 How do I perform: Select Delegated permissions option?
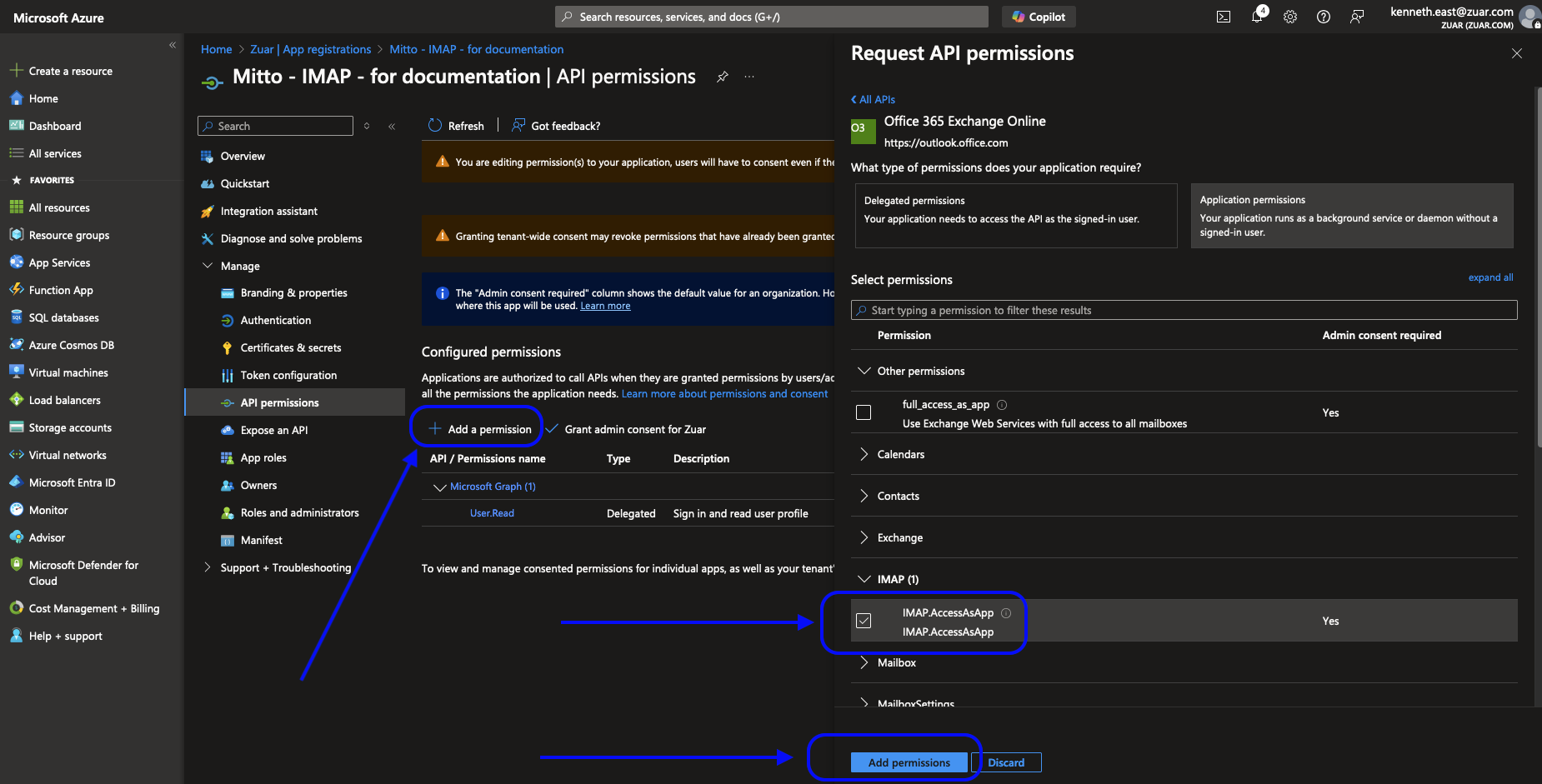(x=1016, y=216)
